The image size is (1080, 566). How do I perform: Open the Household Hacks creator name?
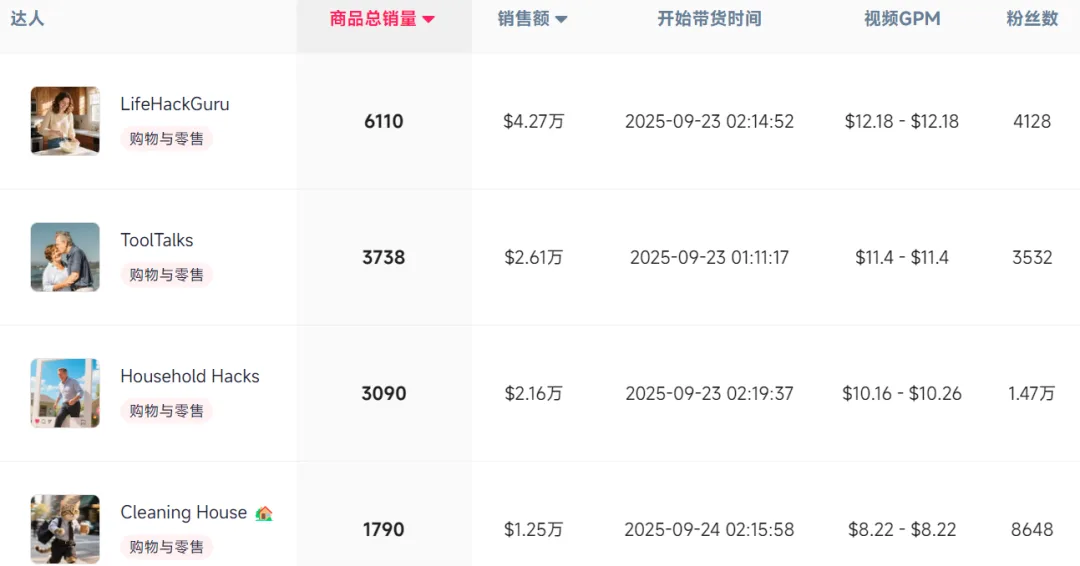[x=190, y=376]
